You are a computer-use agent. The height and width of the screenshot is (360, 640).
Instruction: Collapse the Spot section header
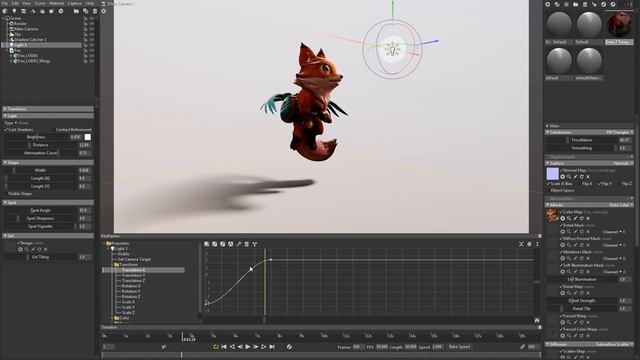click(x=48, y=202)
